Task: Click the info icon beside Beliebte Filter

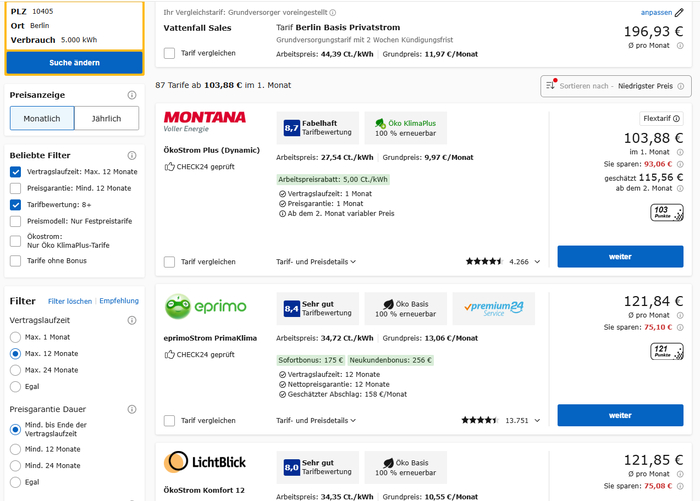Action: [132, 155]
